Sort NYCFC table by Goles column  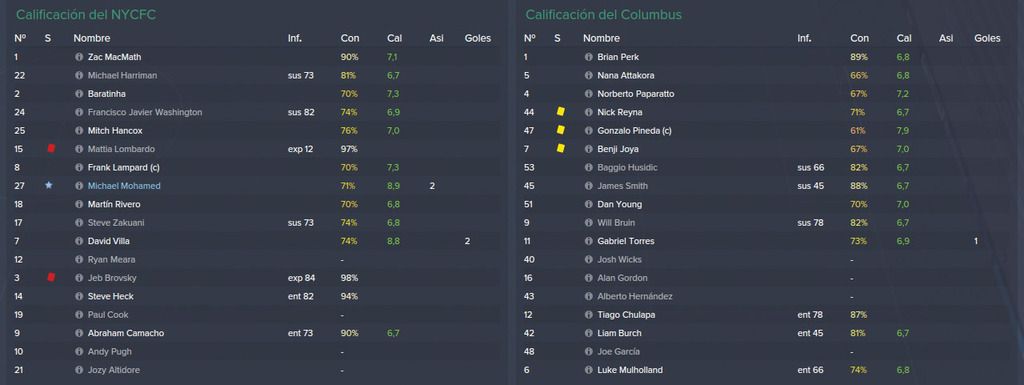point(477,38)
